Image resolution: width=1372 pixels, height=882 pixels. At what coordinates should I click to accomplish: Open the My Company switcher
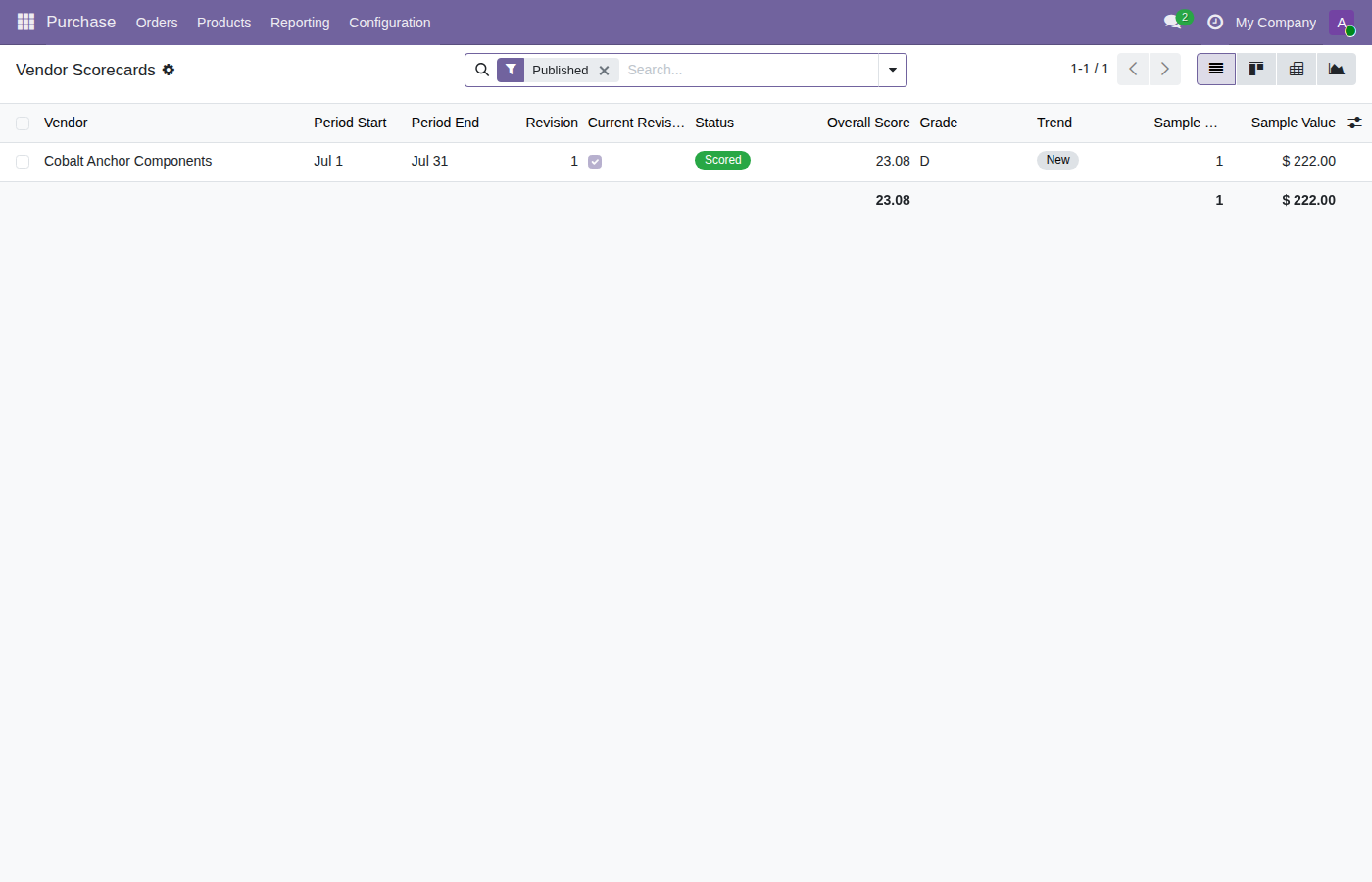coord(1276,23)
